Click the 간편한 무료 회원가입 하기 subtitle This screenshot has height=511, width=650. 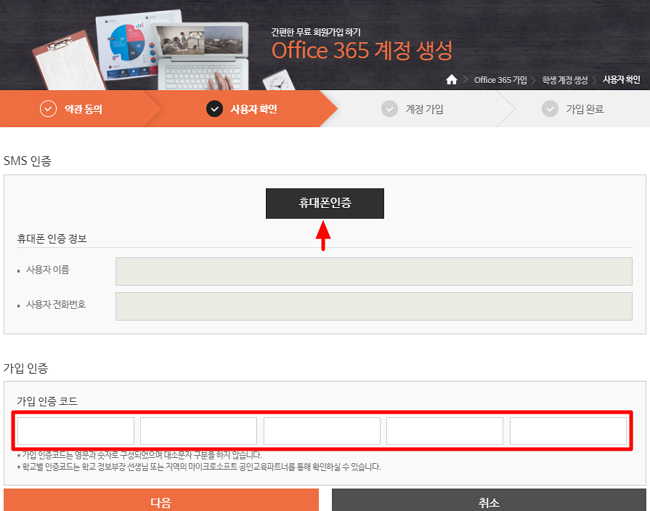point(316,32)
